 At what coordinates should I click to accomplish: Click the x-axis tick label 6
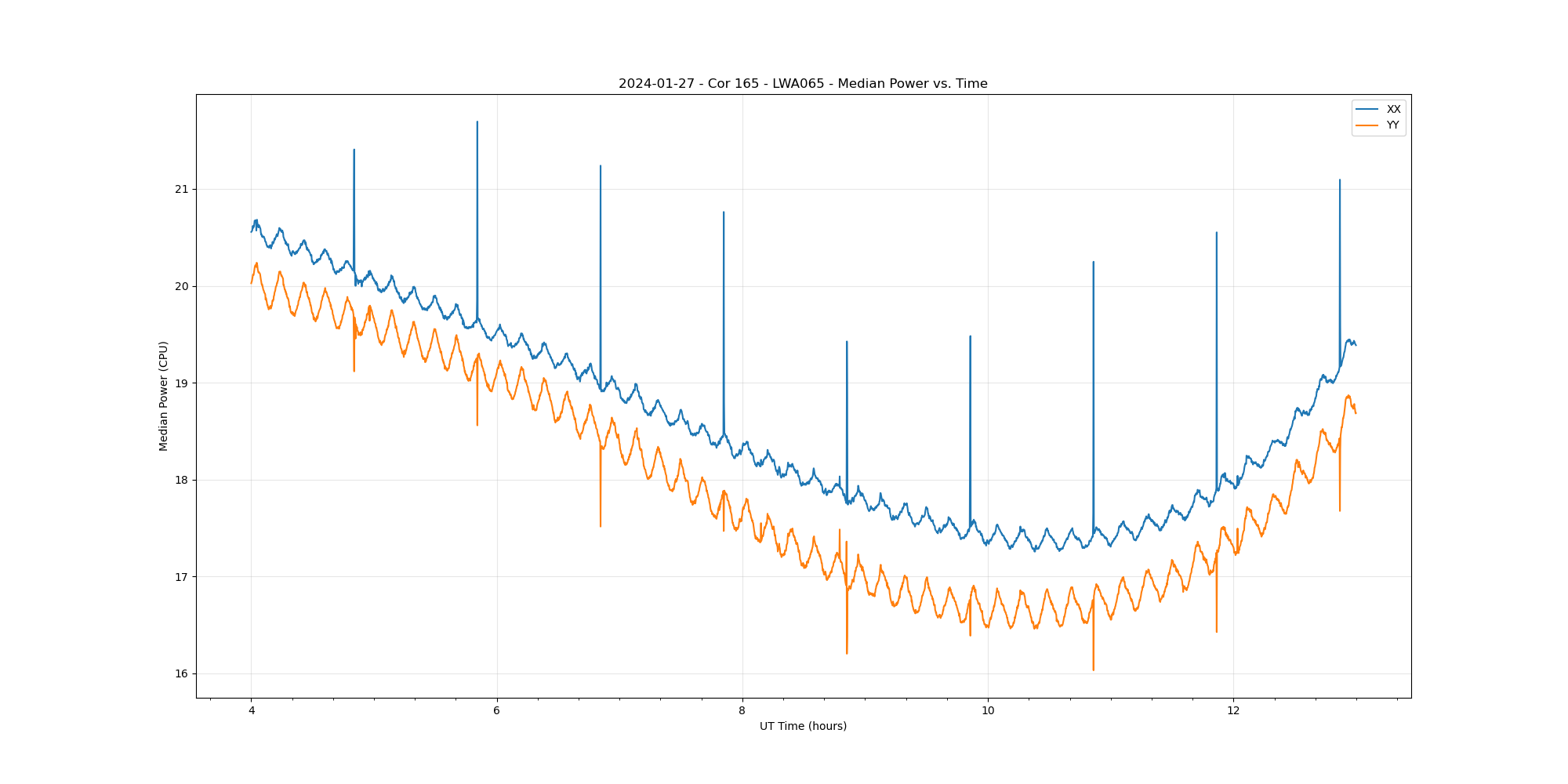[496, 711]
